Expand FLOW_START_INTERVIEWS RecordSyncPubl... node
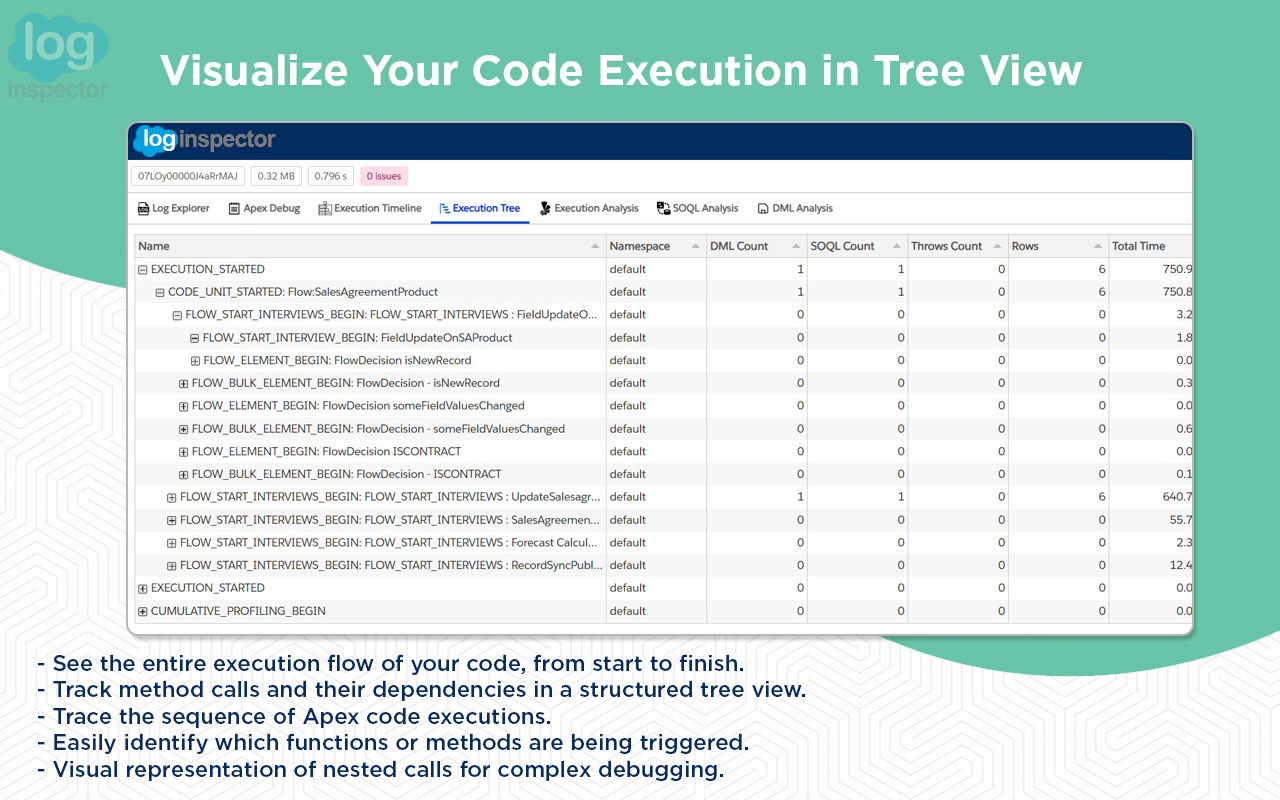 pos(172,566)
